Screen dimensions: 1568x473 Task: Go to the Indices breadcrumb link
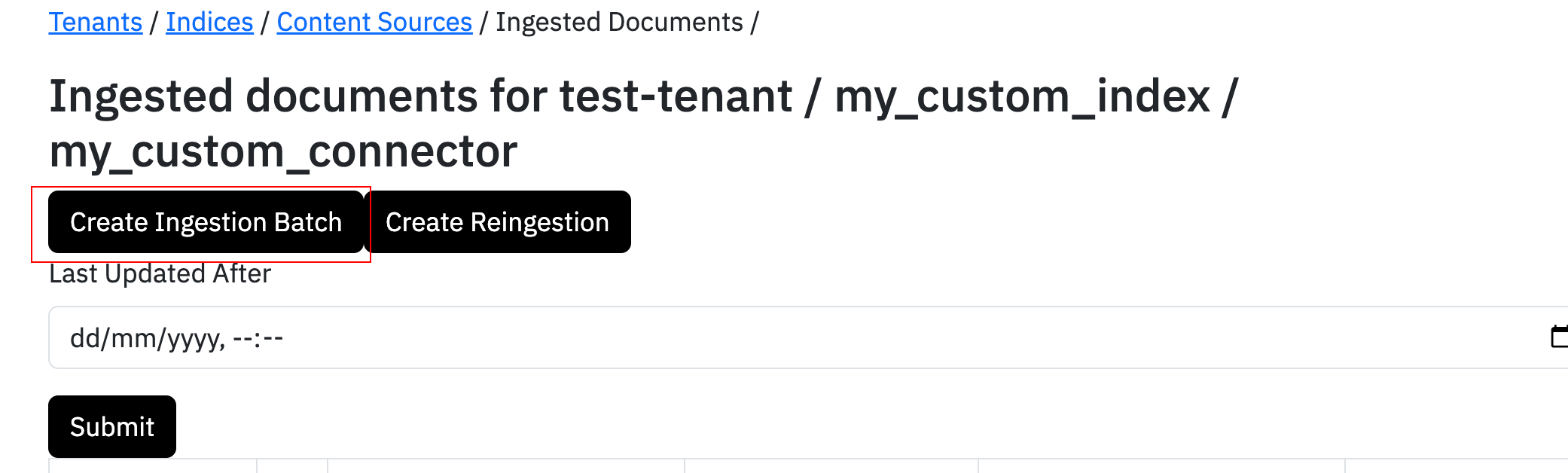209,23
